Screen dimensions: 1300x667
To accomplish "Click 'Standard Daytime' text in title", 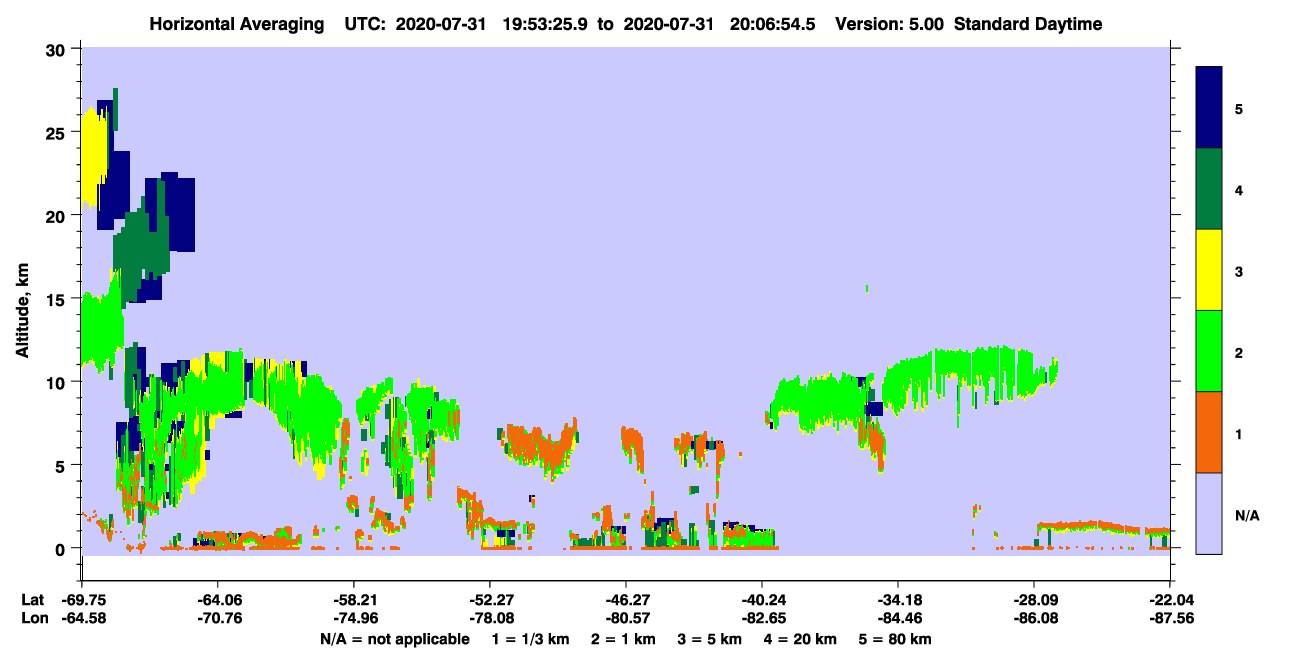I will [x=1027, y=24].
